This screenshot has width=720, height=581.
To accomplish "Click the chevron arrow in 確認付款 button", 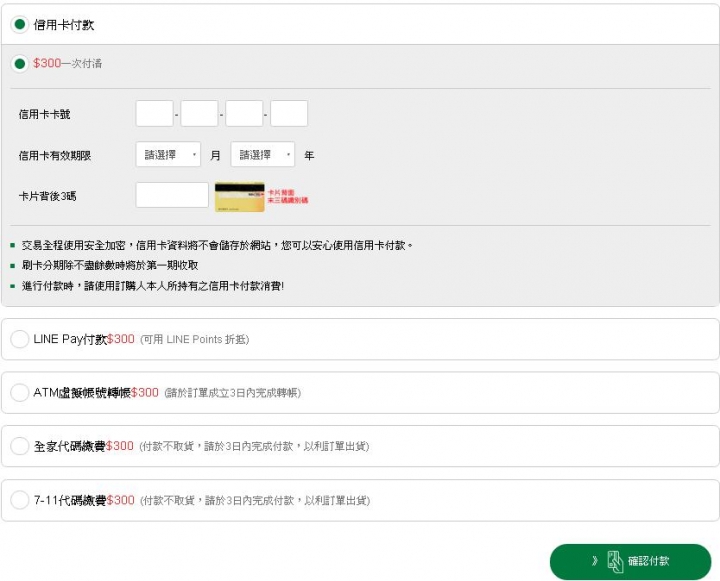I will point(595,561).
